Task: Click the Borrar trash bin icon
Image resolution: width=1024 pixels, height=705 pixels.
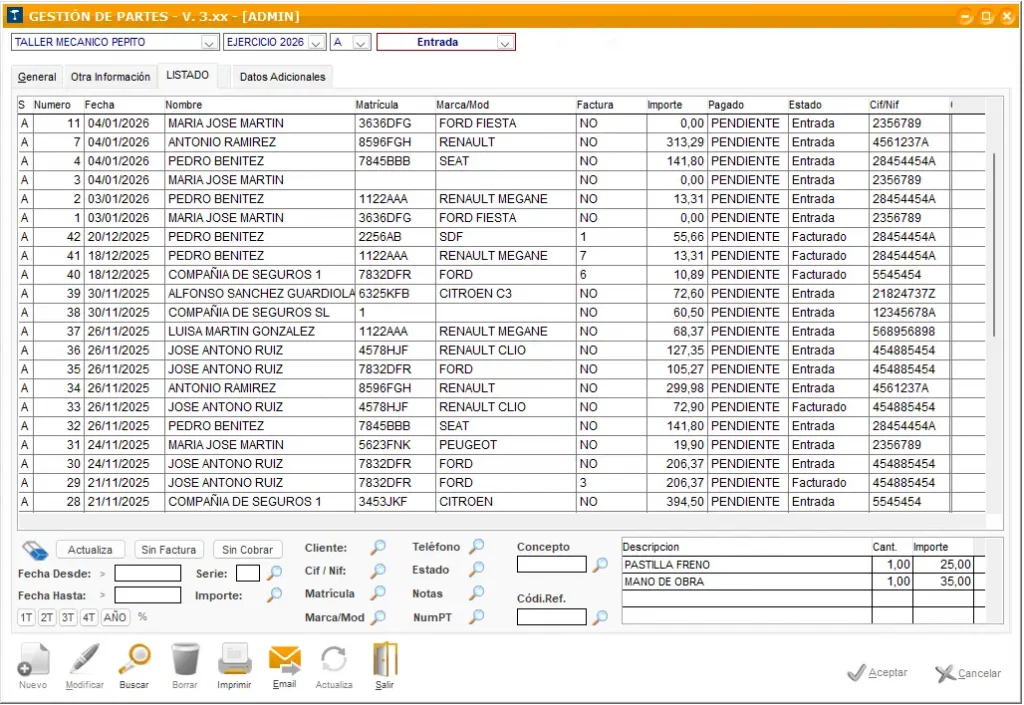Action: coord(185,661)
